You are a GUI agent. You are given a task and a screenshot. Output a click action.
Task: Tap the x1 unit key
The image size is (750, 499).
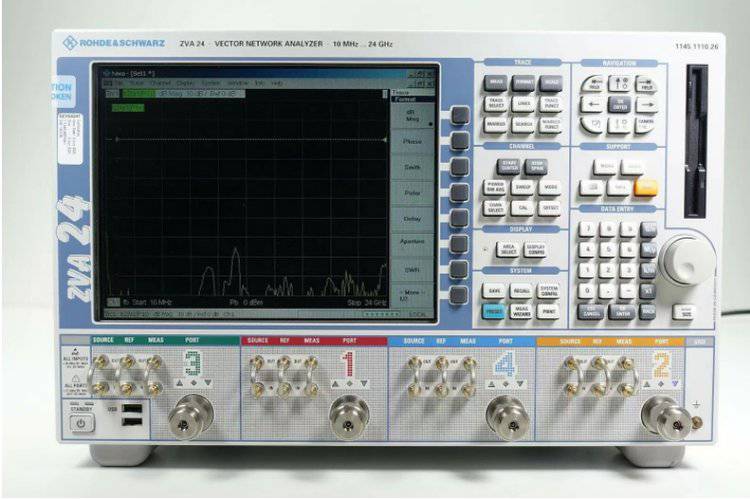coord(649,291)
